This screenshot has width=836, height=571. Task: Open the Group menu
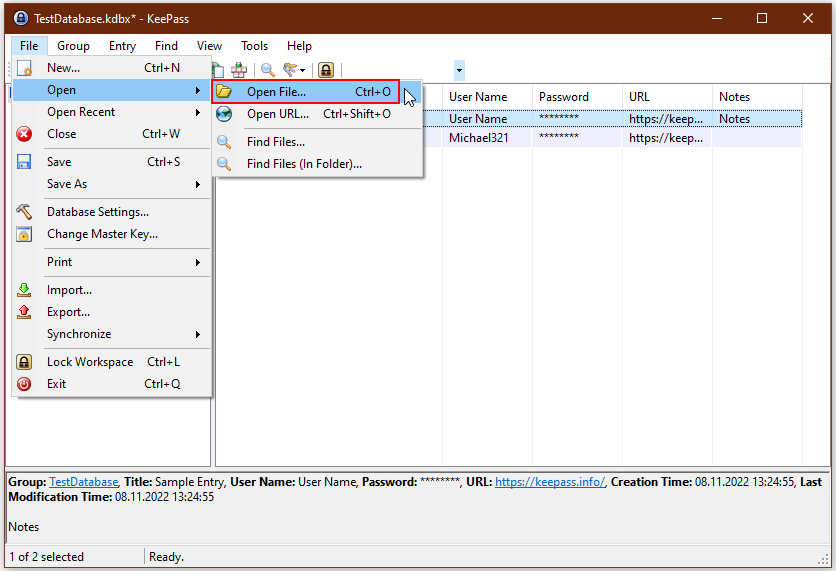pos(74,46)
